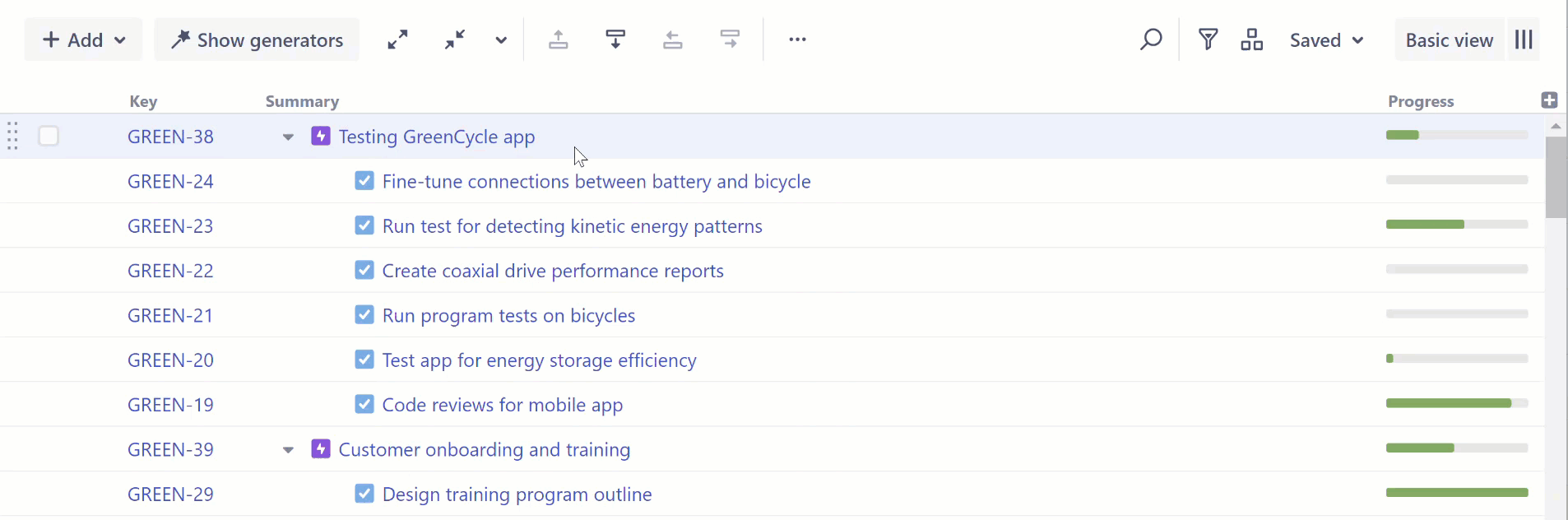1568x520 pixels.
Task: Open the filter funnel icon
Action: [x=1208, y=39]
